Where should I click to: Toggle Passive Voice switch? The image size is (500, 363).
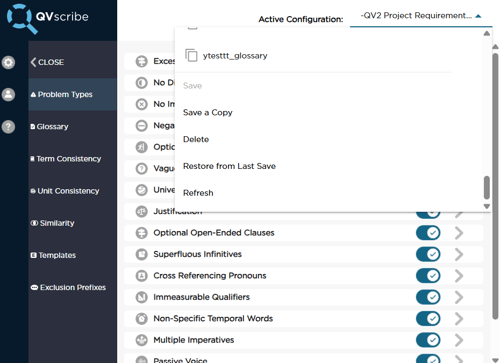(428, 359)
